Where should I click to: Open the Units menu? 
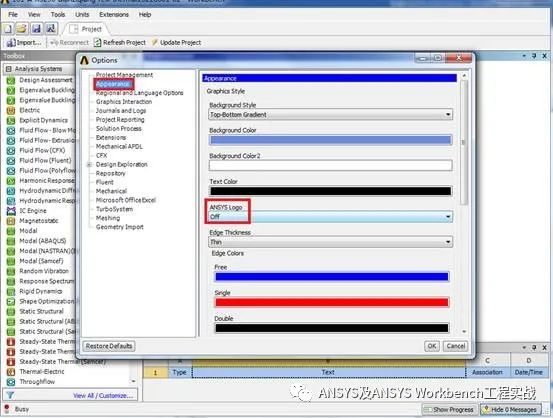[82, 14]
